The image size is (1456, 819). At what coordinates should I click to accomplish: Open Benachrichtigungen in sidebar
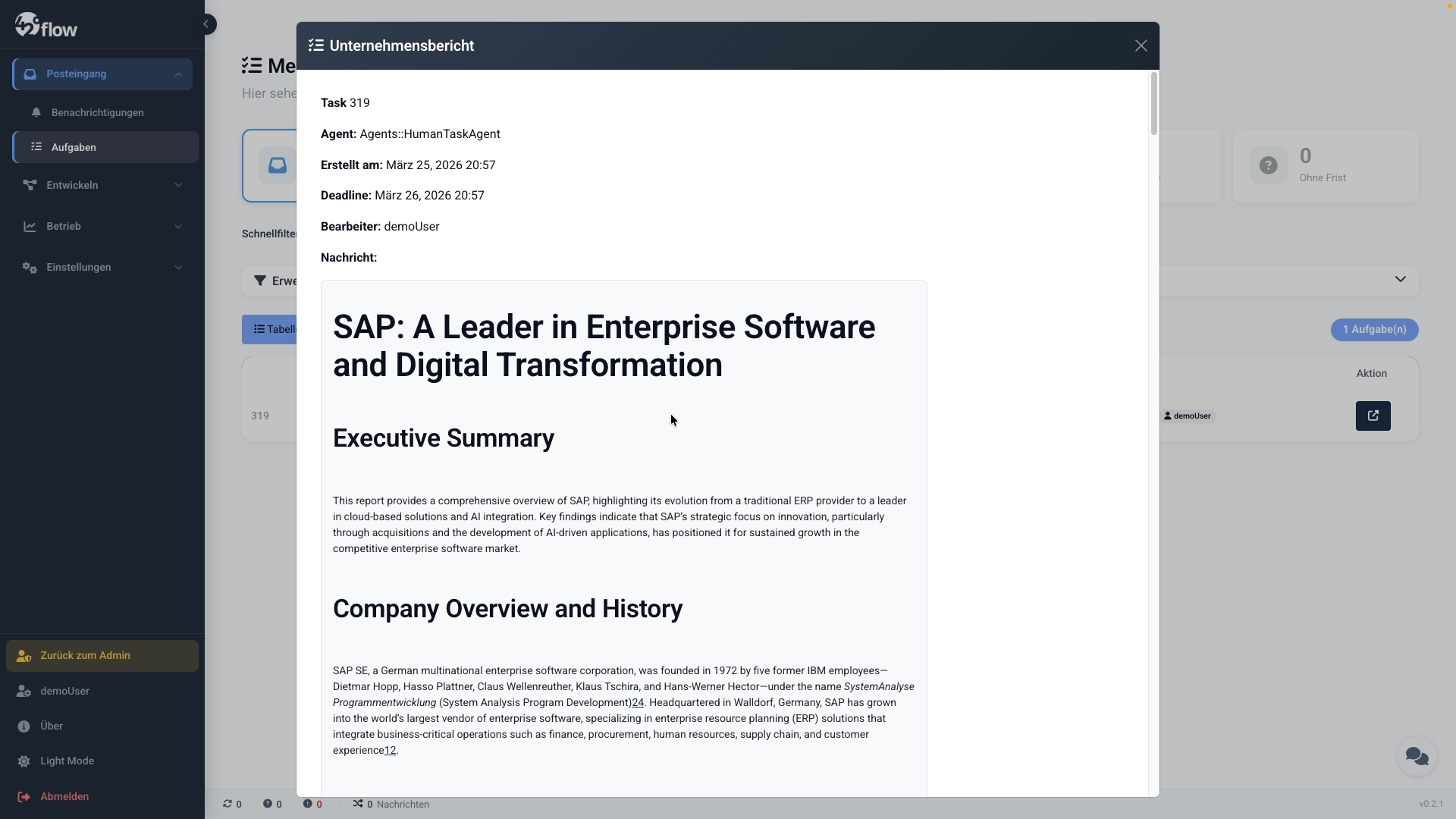pos(97,112)
